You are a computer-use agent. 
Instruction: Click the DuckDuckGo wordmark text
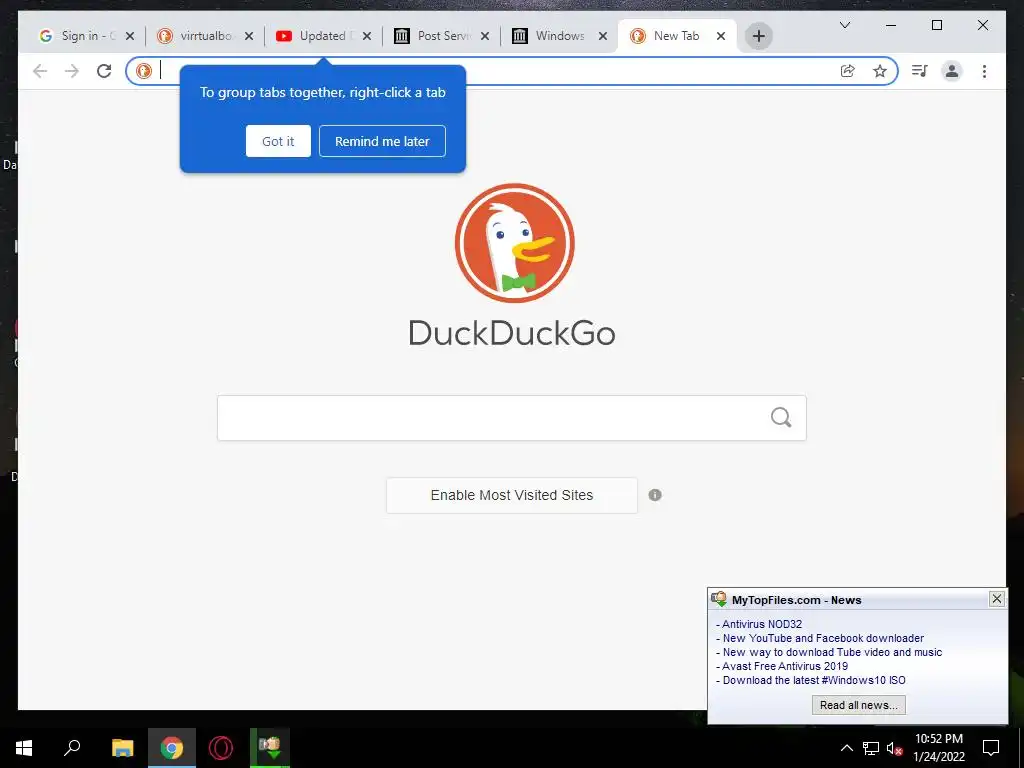[x=511, y=333]
